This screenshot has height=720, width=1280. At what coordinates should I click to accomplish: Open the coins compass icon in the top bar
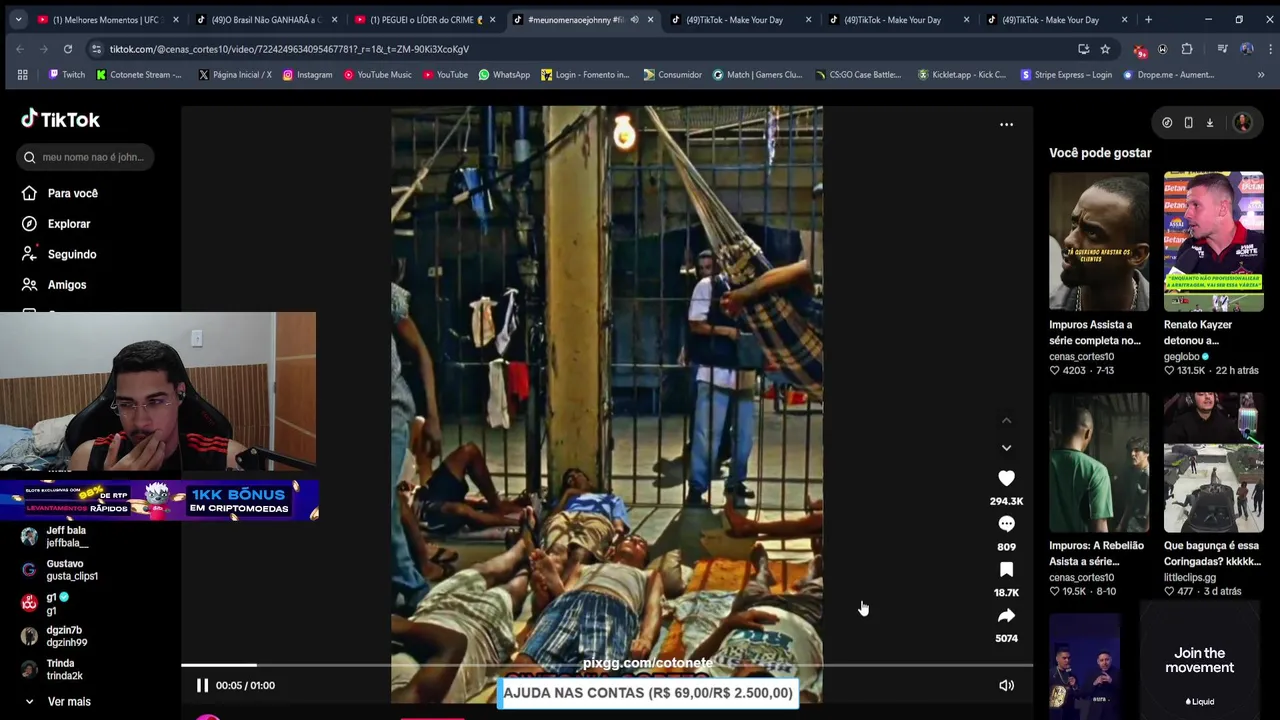click(x=1167, y=123)
